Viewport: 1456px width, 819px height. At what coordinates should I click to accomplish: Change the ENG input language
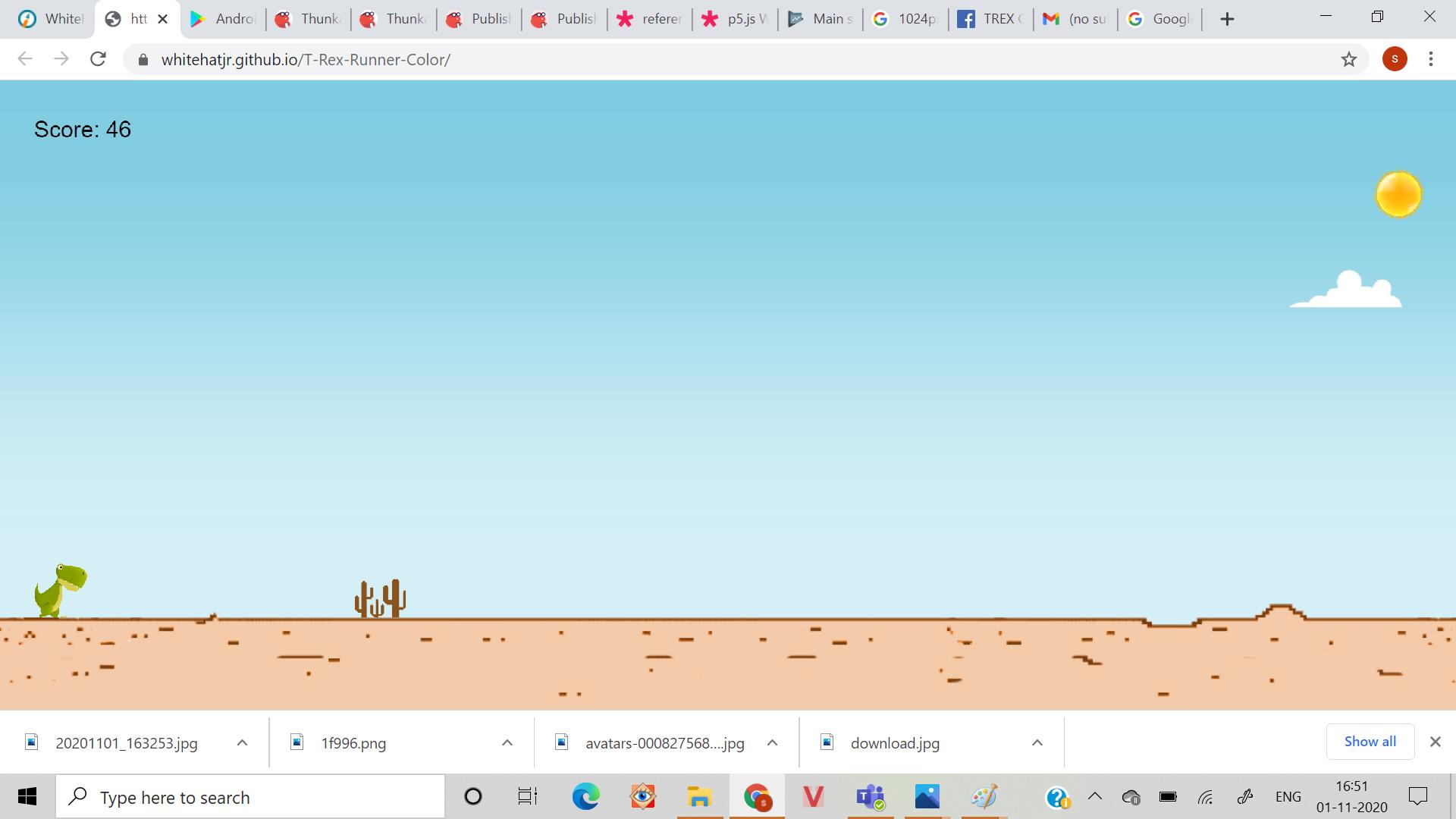(x=1288, y=797)
